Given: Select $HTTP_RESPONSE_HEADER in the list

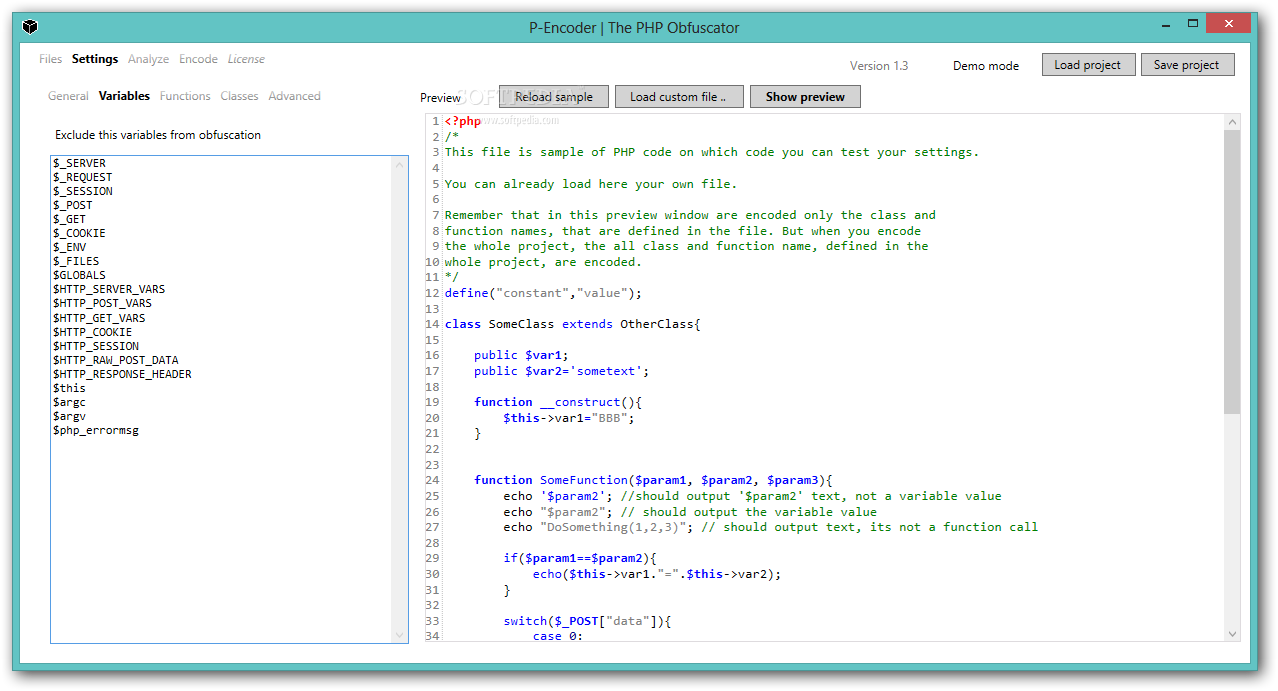Looking at the screenshot, I should point(123,374).
